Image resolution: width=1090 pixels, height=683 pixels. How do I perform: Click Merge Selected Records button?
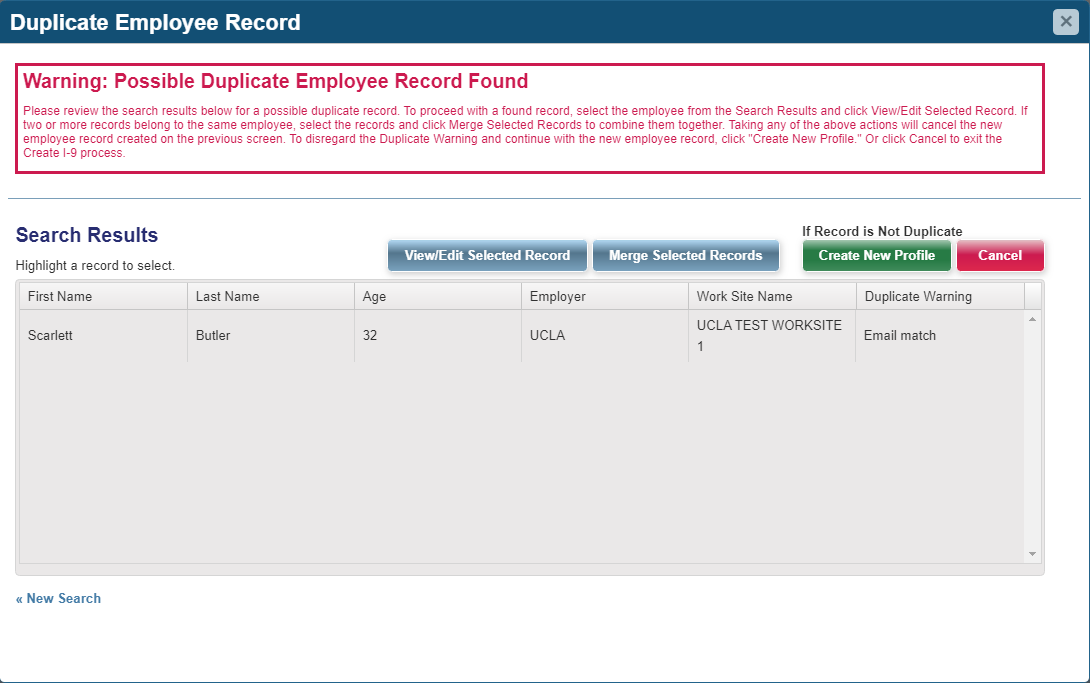tap(686, 255)
